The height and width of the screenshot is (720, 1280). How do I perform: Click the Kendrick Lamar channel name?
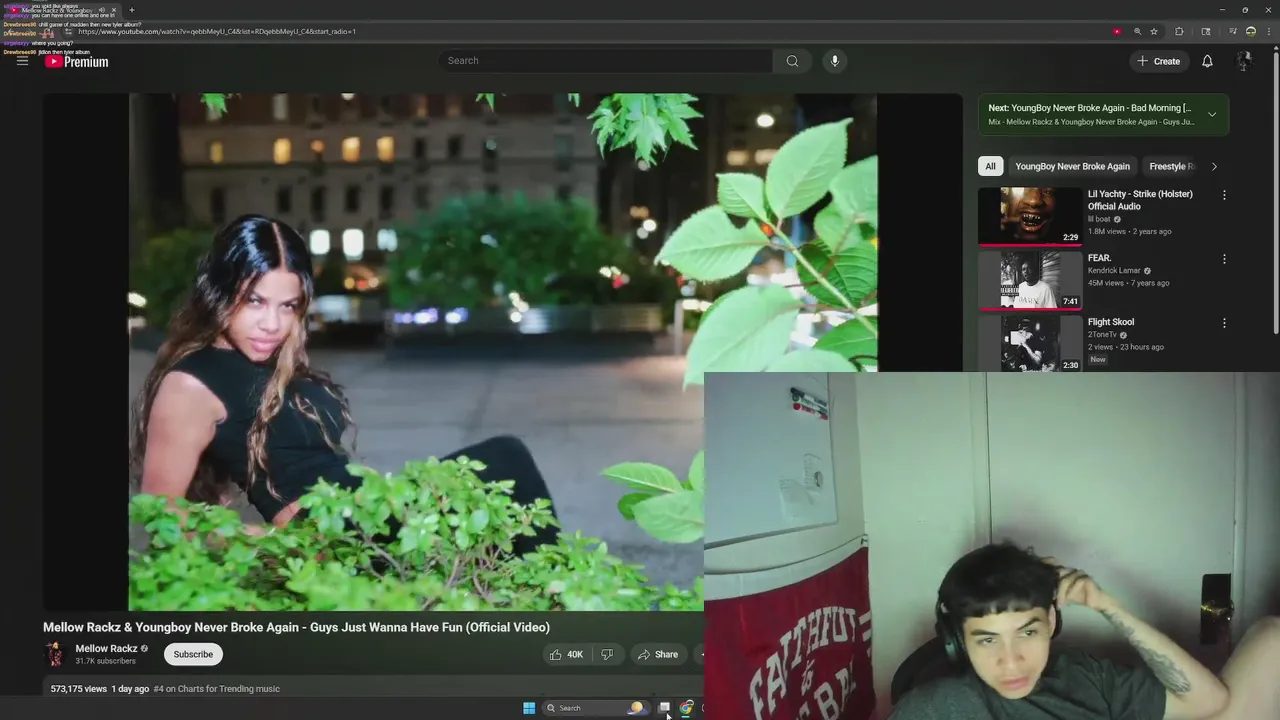click(x=1114, y=270)
